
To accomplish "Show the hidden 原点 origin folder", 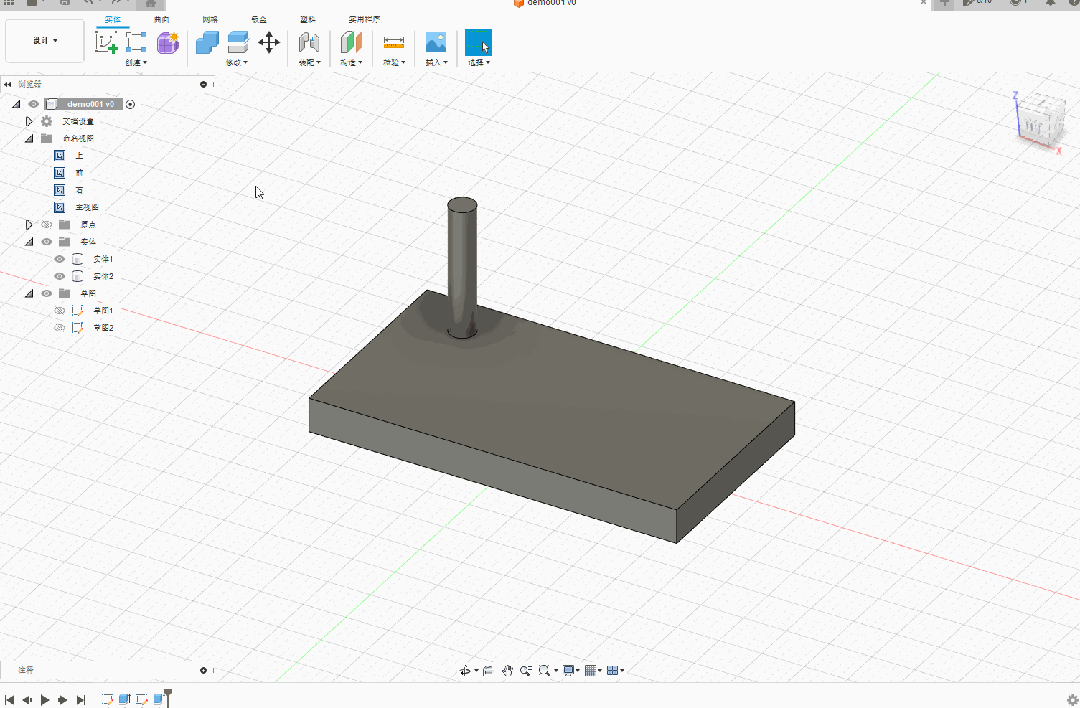I will pos(46,225).
